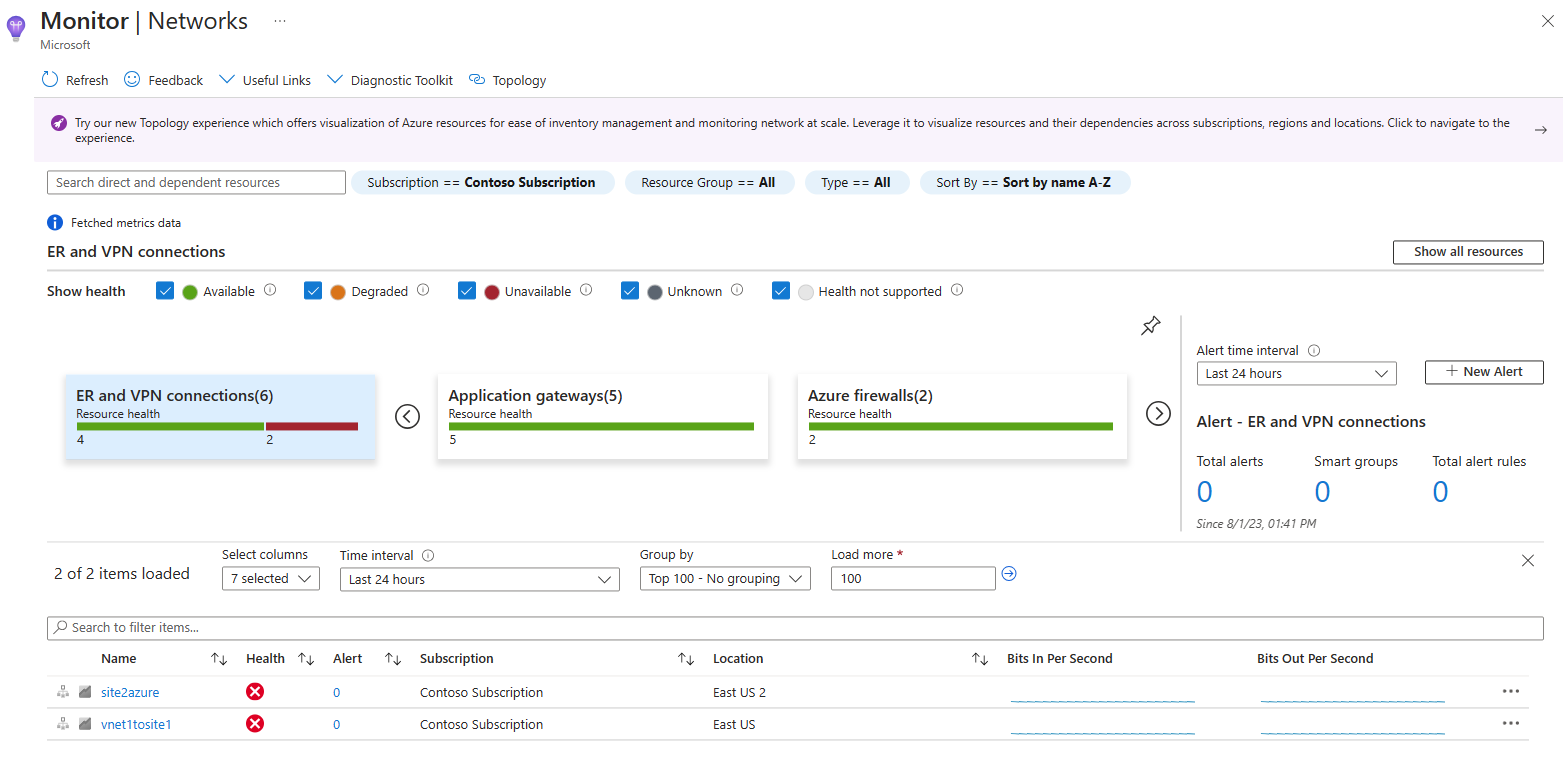1563x758 pixels.
Task: Open the Alert time interval dropdown
Action: point(1296,373)
